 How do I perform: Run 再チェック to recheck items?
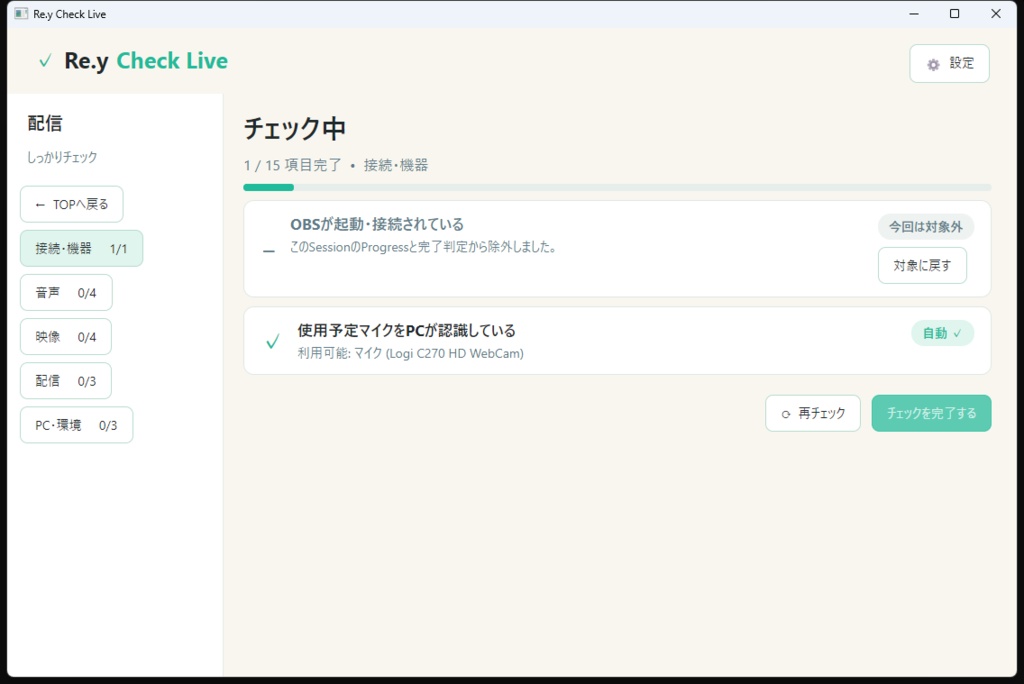pos(813,413)
